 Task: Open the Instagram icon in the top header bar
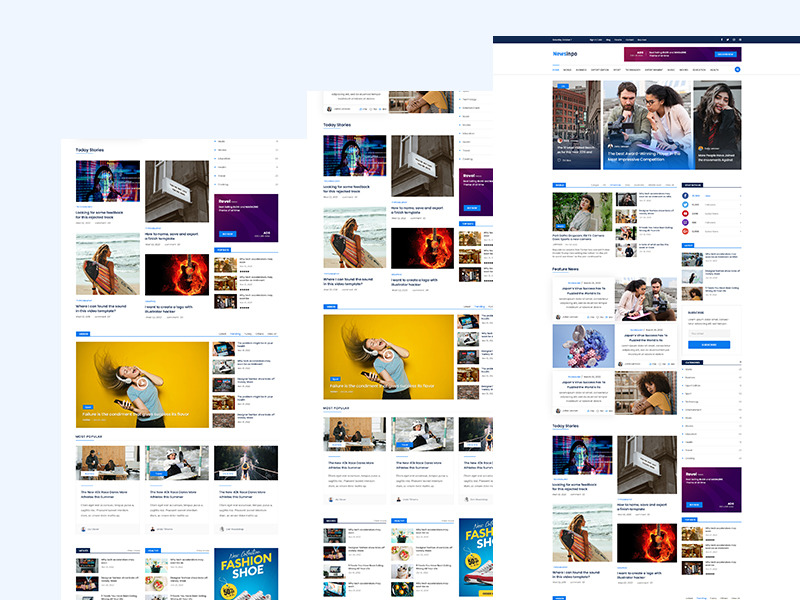coord(735,40)
